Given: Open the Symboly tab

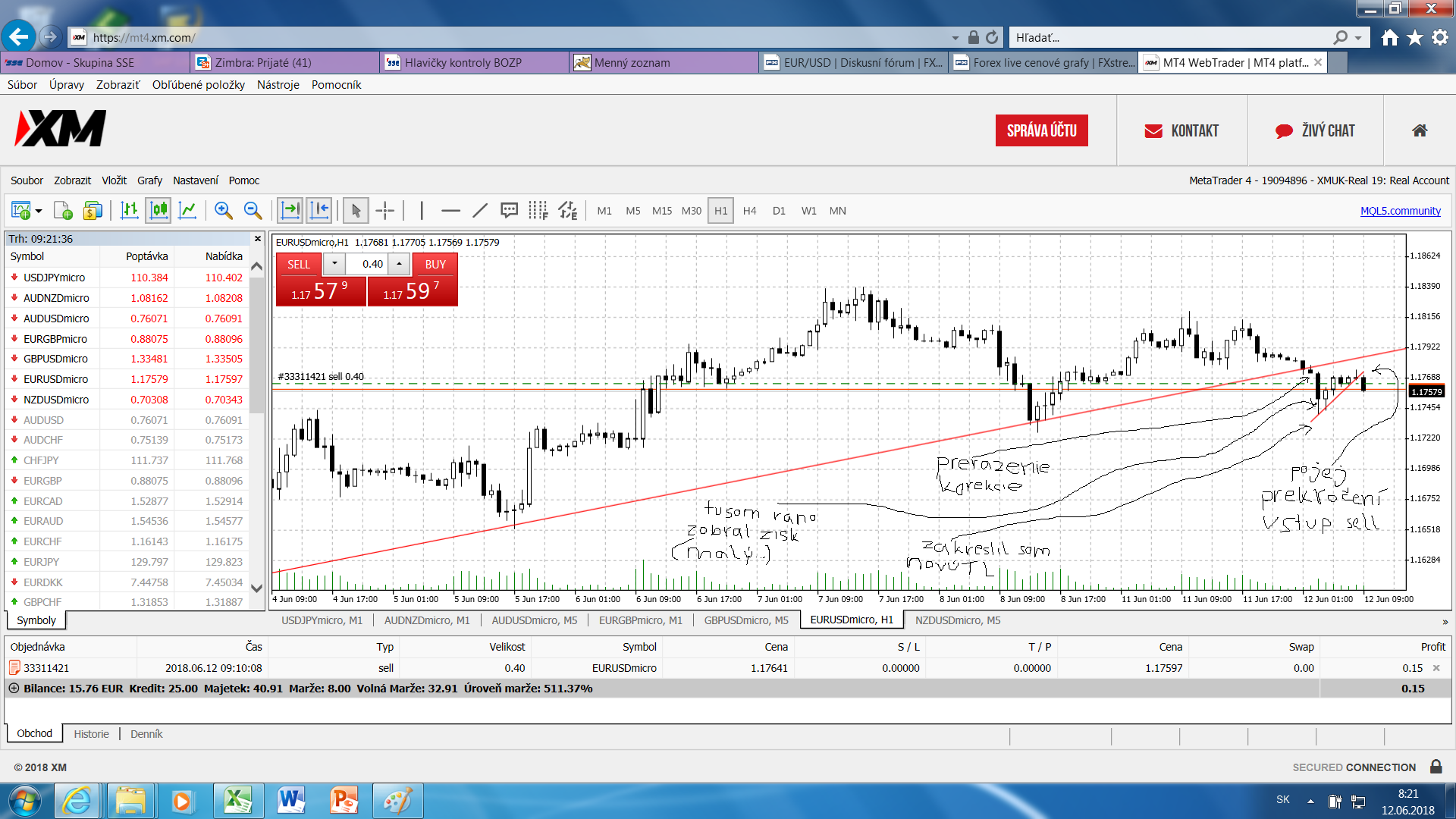Looking at the screenshot, I should pyautogui.click(x=36, y=620).
